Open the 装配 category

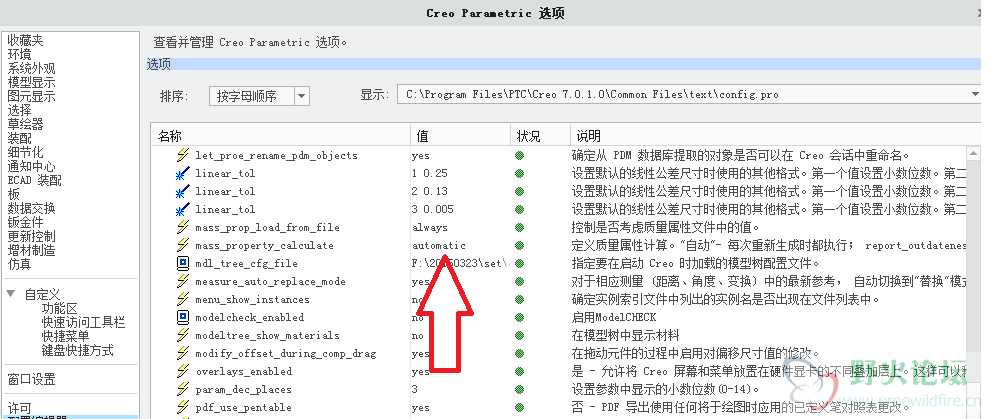(x=19, y=138)
